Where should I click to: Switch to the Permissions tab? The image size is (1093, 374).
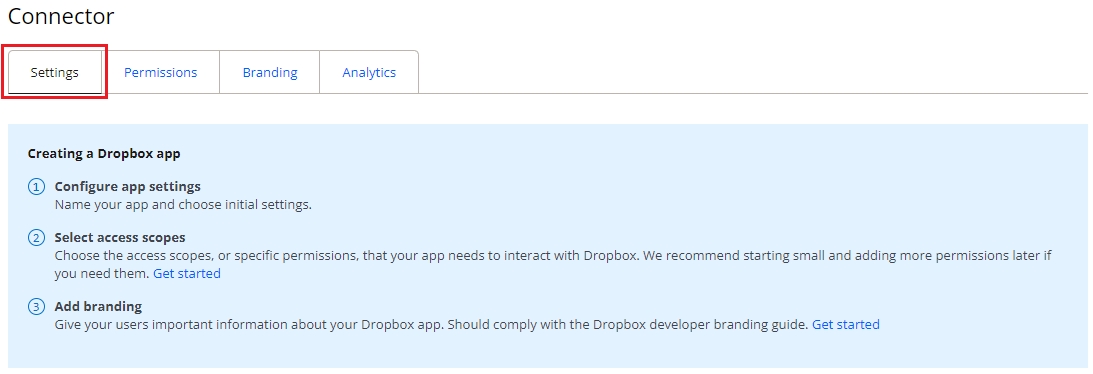160,72
